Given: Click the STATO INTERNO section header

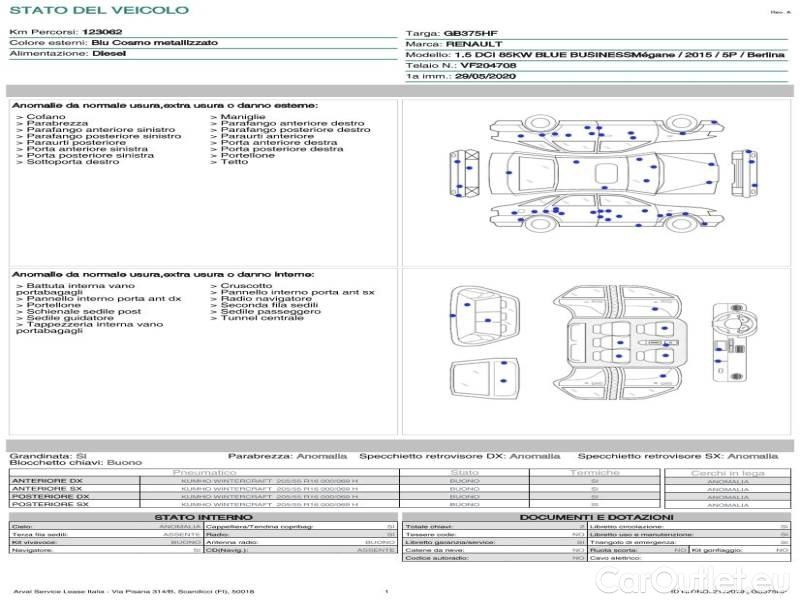Looking at the screenshot, I should (x=197, y=517).
